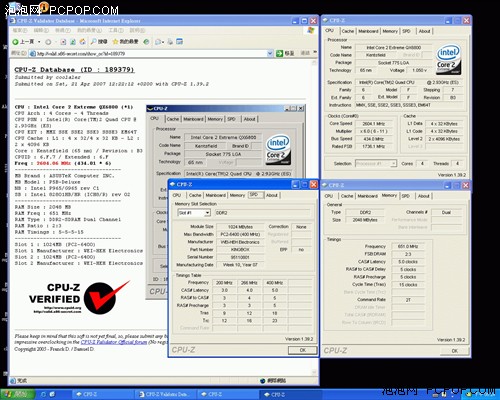The width and height of the screenshot is (500, 400).
Task: Click the Edit page icon in IE toolbar
Action: (180, 42)
